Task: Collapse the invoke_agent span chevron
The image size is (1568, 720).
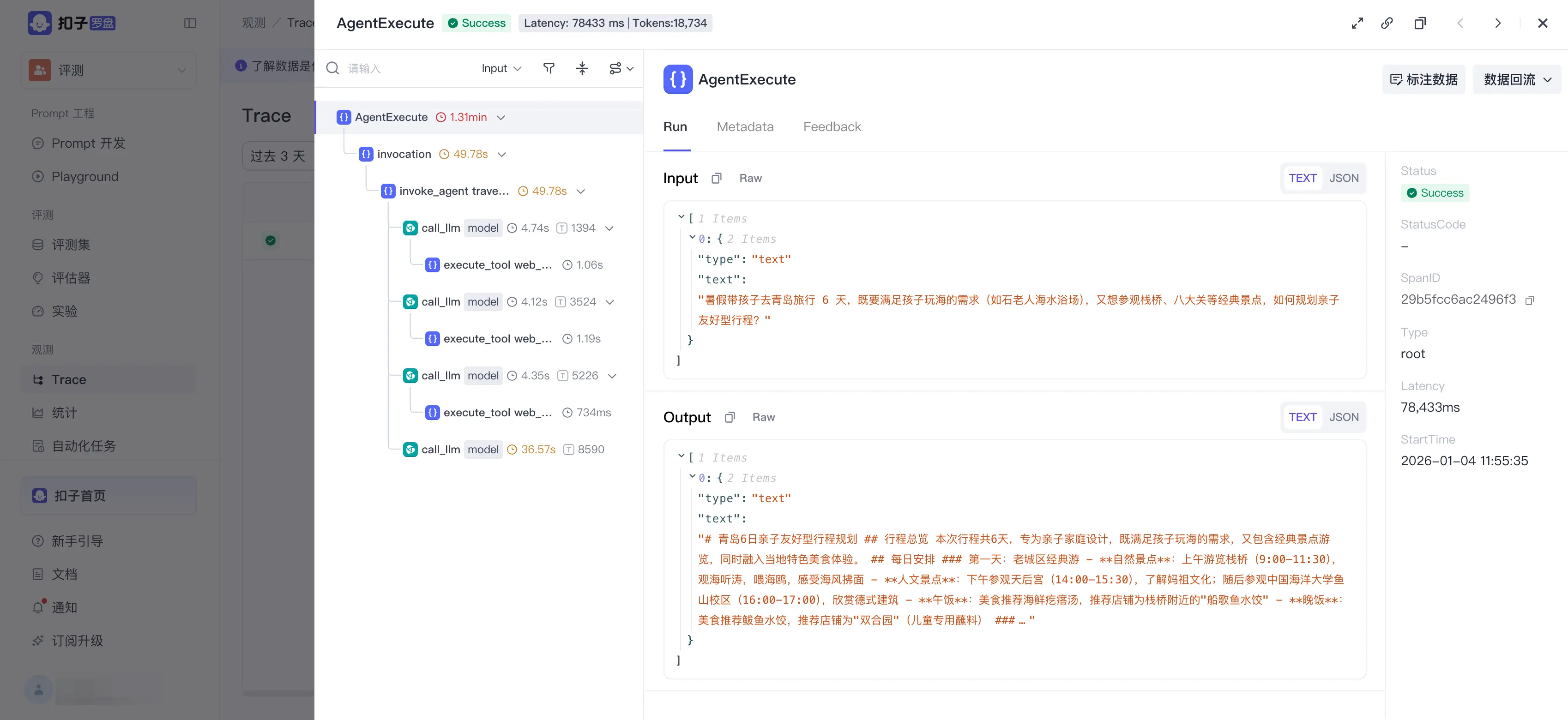Action: [x=581, y=191]
